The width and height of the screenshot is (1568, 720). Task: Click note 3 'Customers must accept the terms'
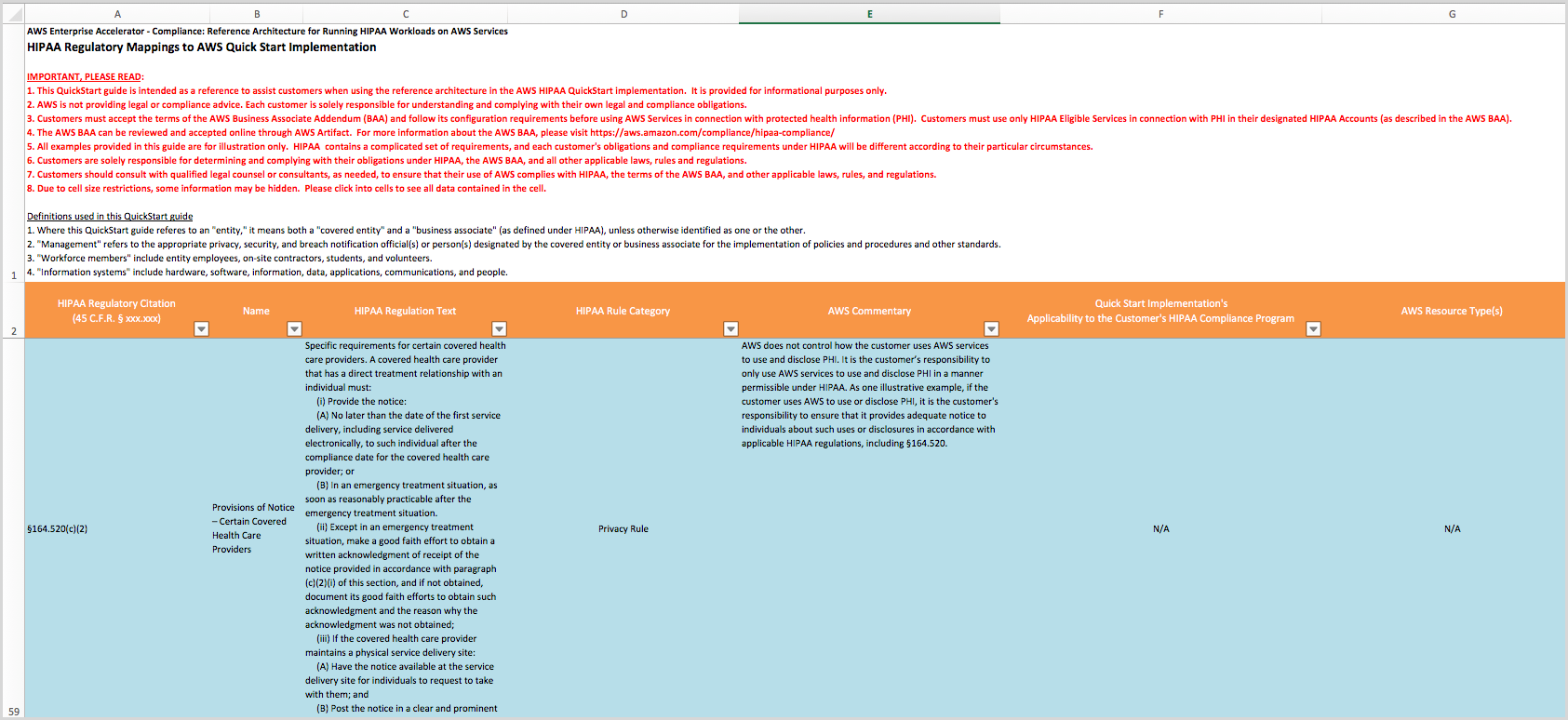coord(770,119)
